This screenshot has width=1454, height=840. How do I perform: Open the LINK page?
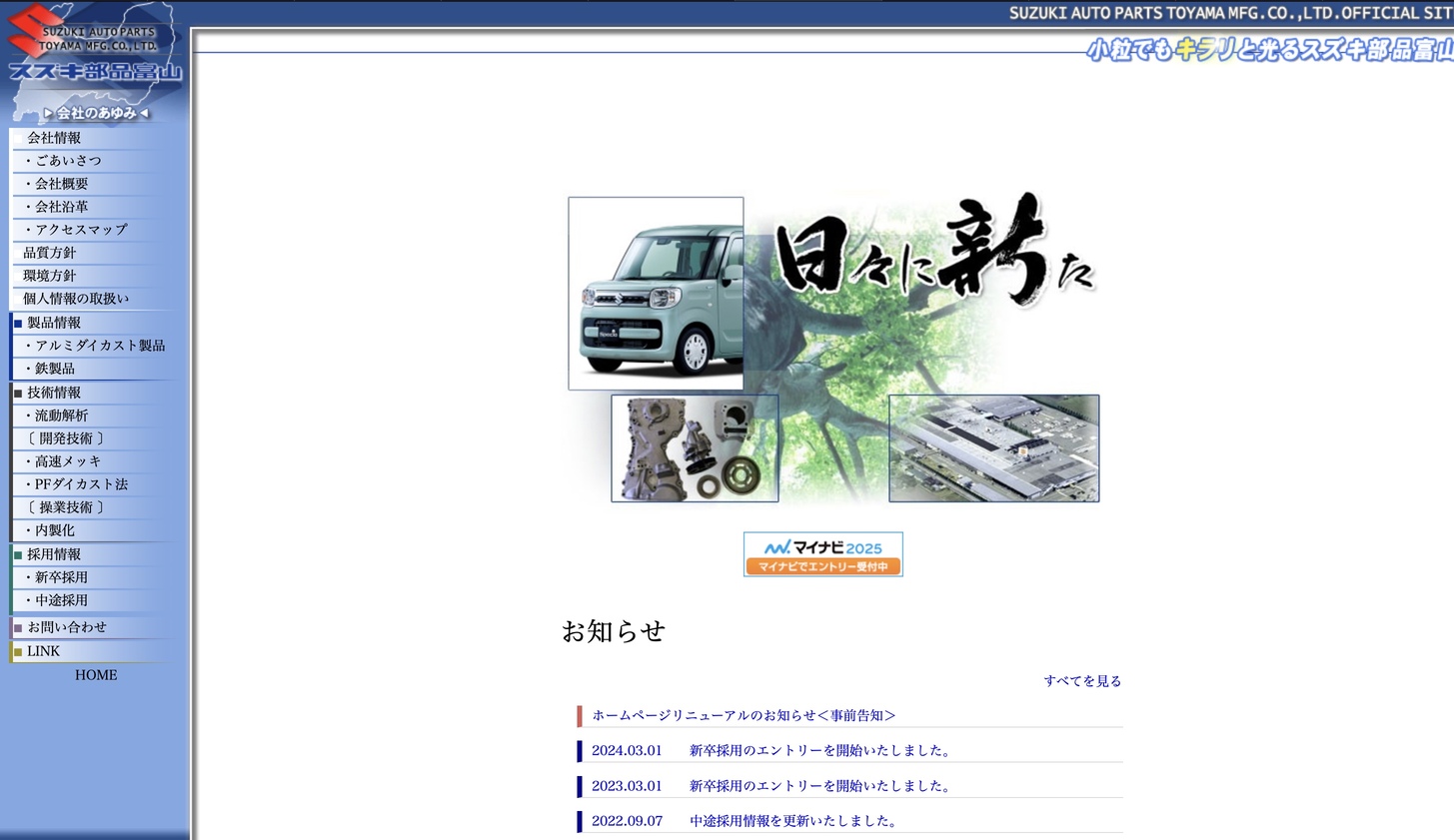coord(43,651)
